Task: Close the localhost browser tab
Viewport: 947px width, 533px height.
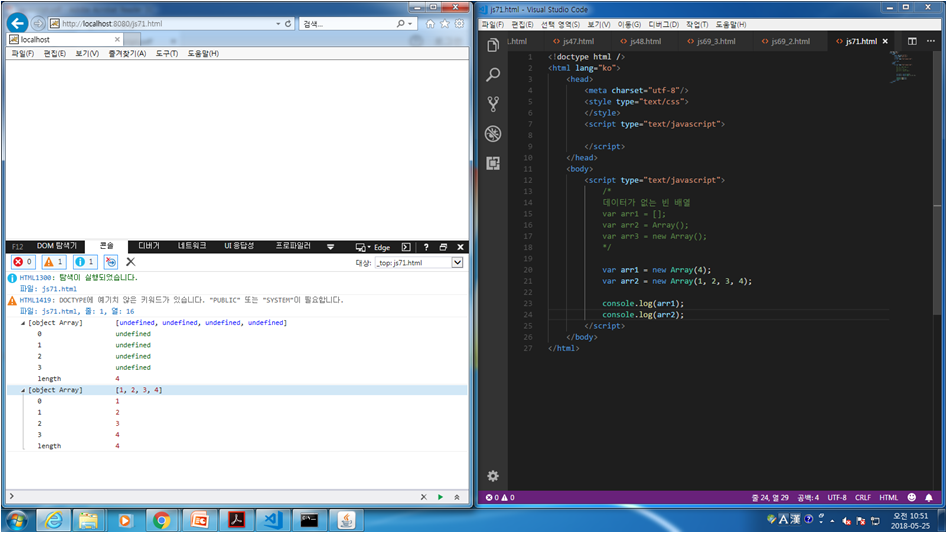Action: pos(117,39)
